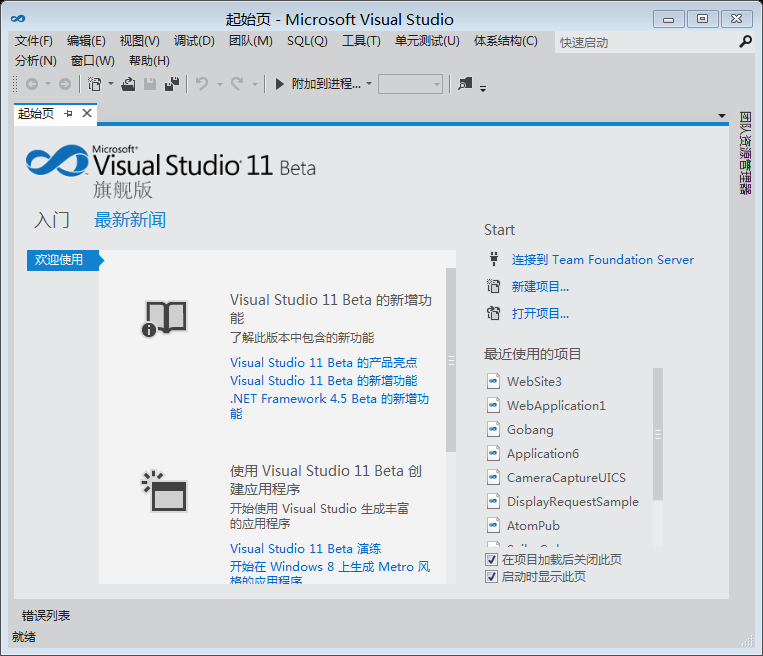Open the 错误列表 panel tab
Screen dimensions: 763x656
tap(46, 616)
